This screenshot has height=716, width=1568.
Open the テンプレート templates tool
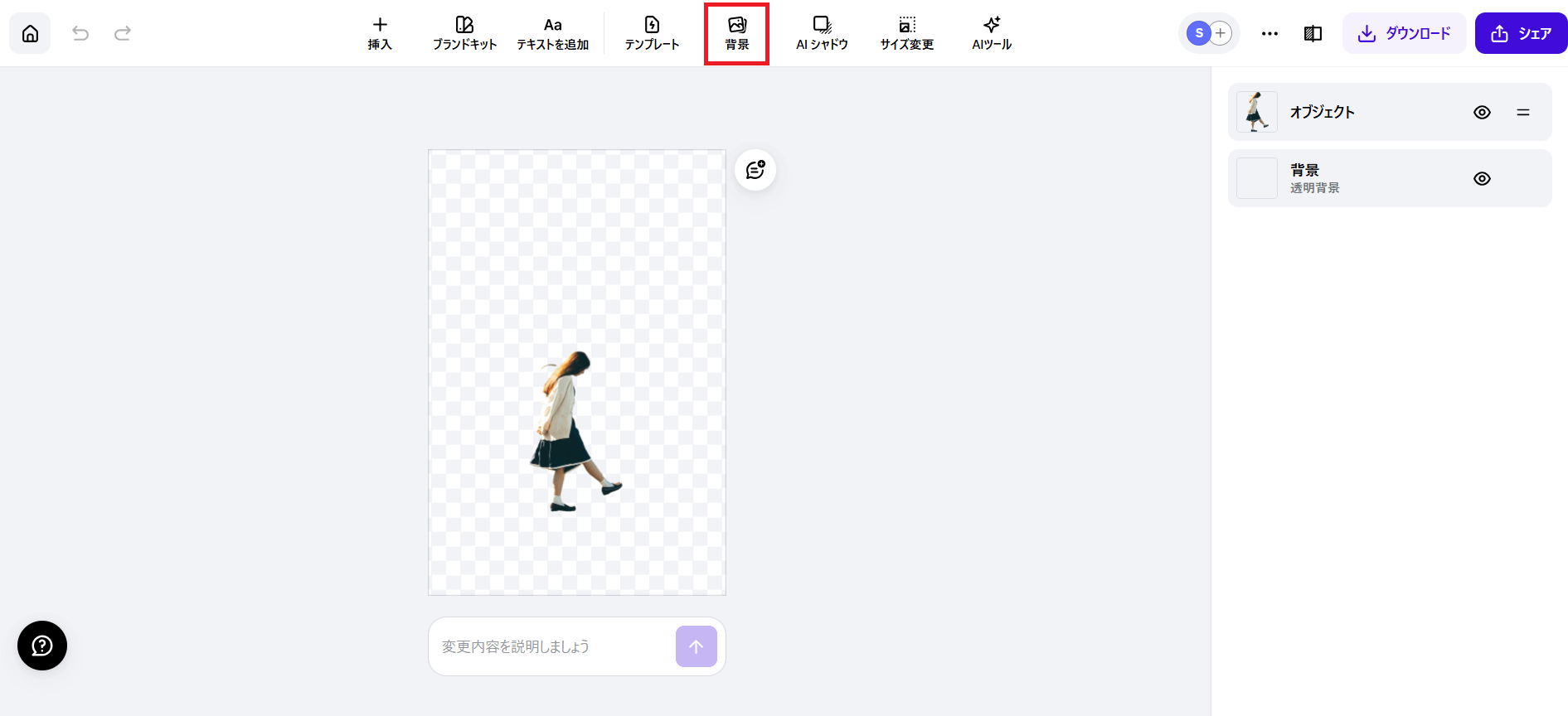pyautogui.click(x=652, y=33)
